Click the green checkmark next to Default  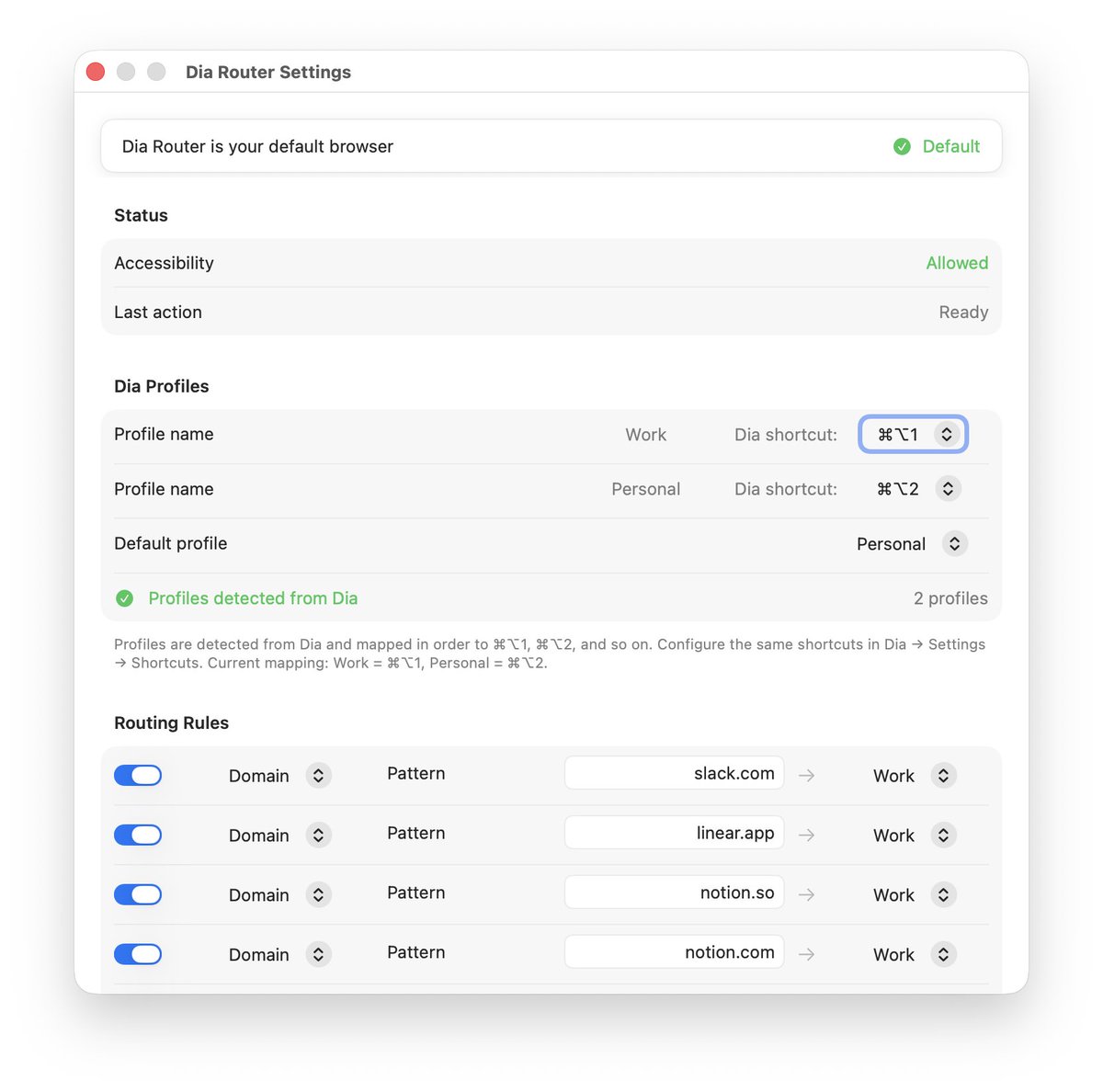click(902, 146)
